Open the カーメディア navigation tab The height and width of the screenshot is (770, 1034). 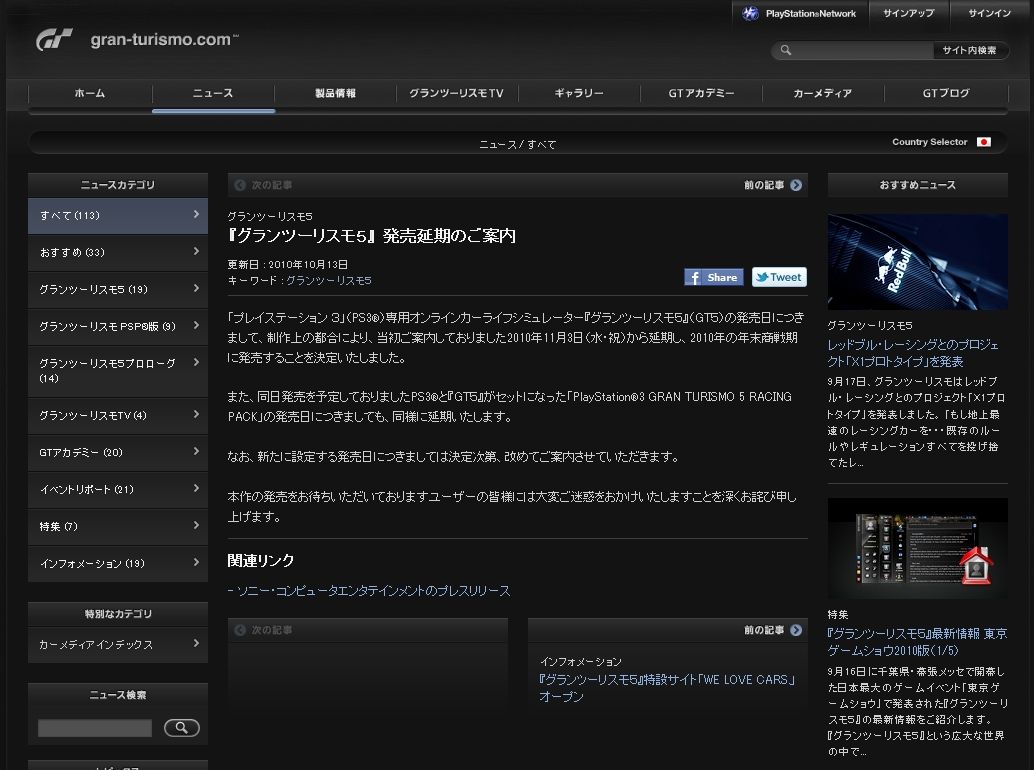(x=823, y=94)
